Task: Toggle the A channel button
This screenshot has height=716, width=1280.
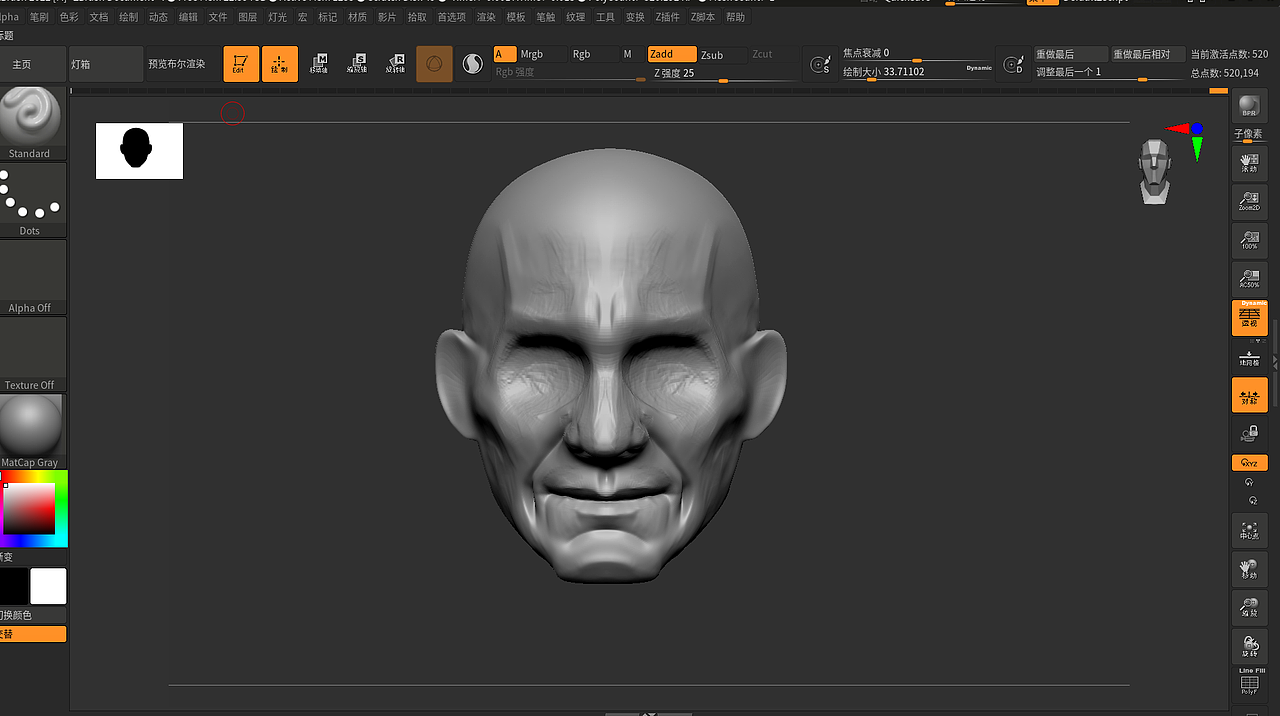Action: (x=505, y=54)
